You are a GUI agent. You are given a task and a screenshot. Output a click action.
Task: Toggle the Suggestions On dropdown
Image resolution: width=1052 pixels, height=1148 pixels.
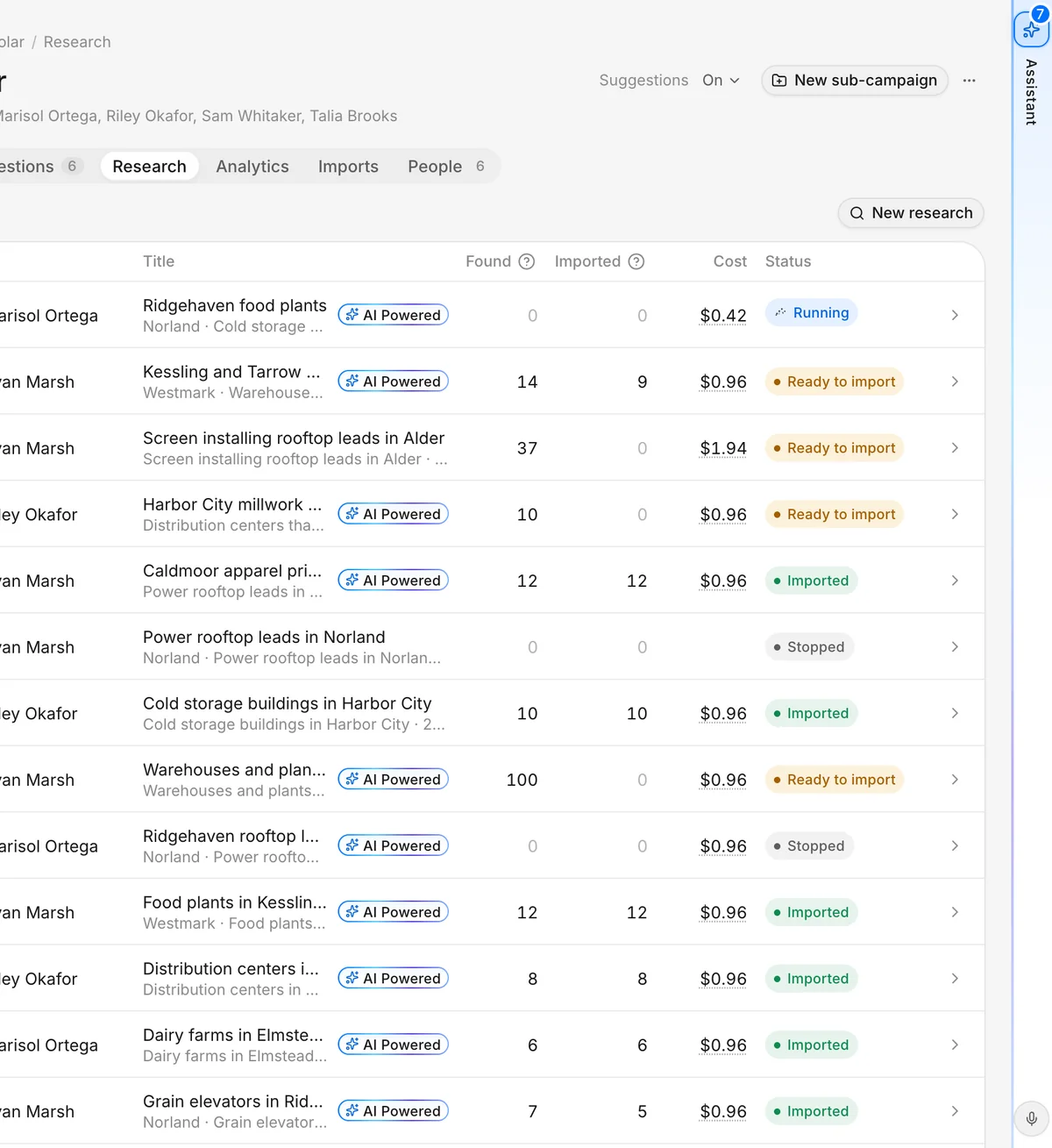click(x=721, y=81)
